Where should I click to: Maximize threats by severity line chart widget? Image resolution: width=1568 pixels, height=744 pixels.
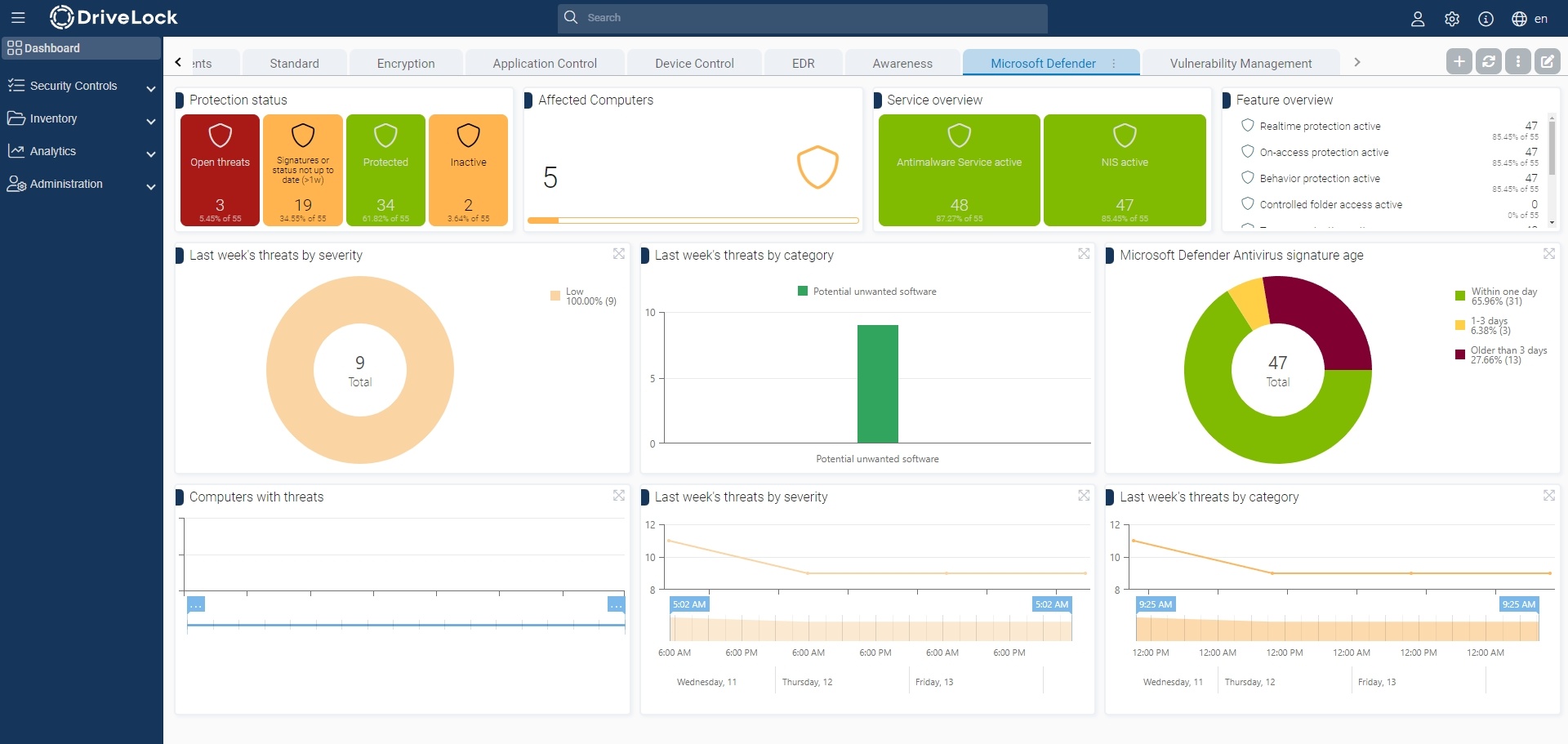pyautogui.click(x=1084, y=496)
